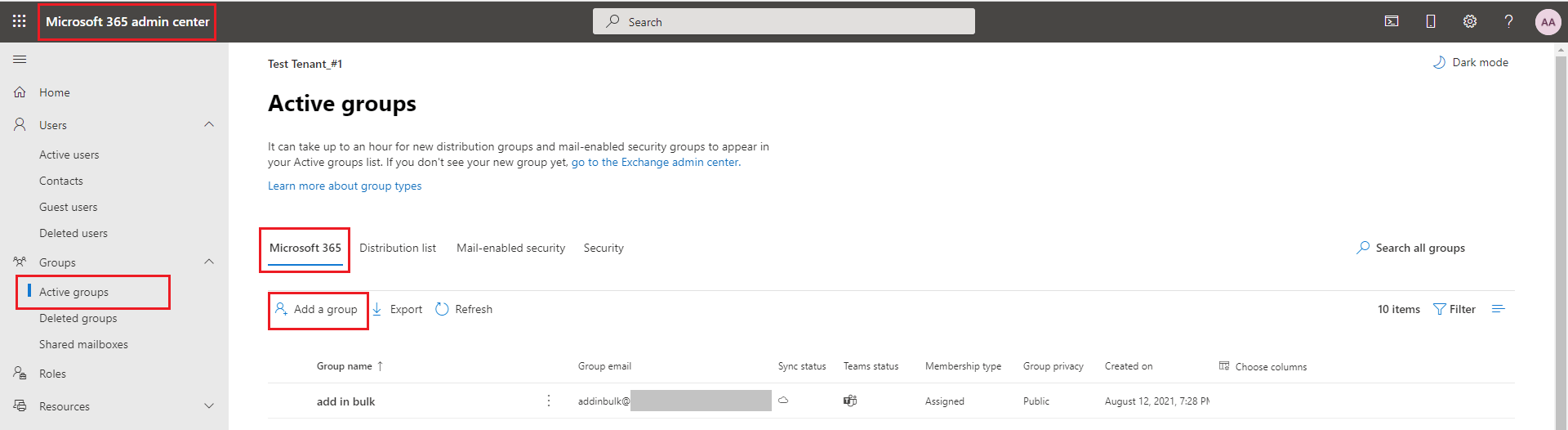
Task: Click the Sync status column header
Action: [802, 366]
